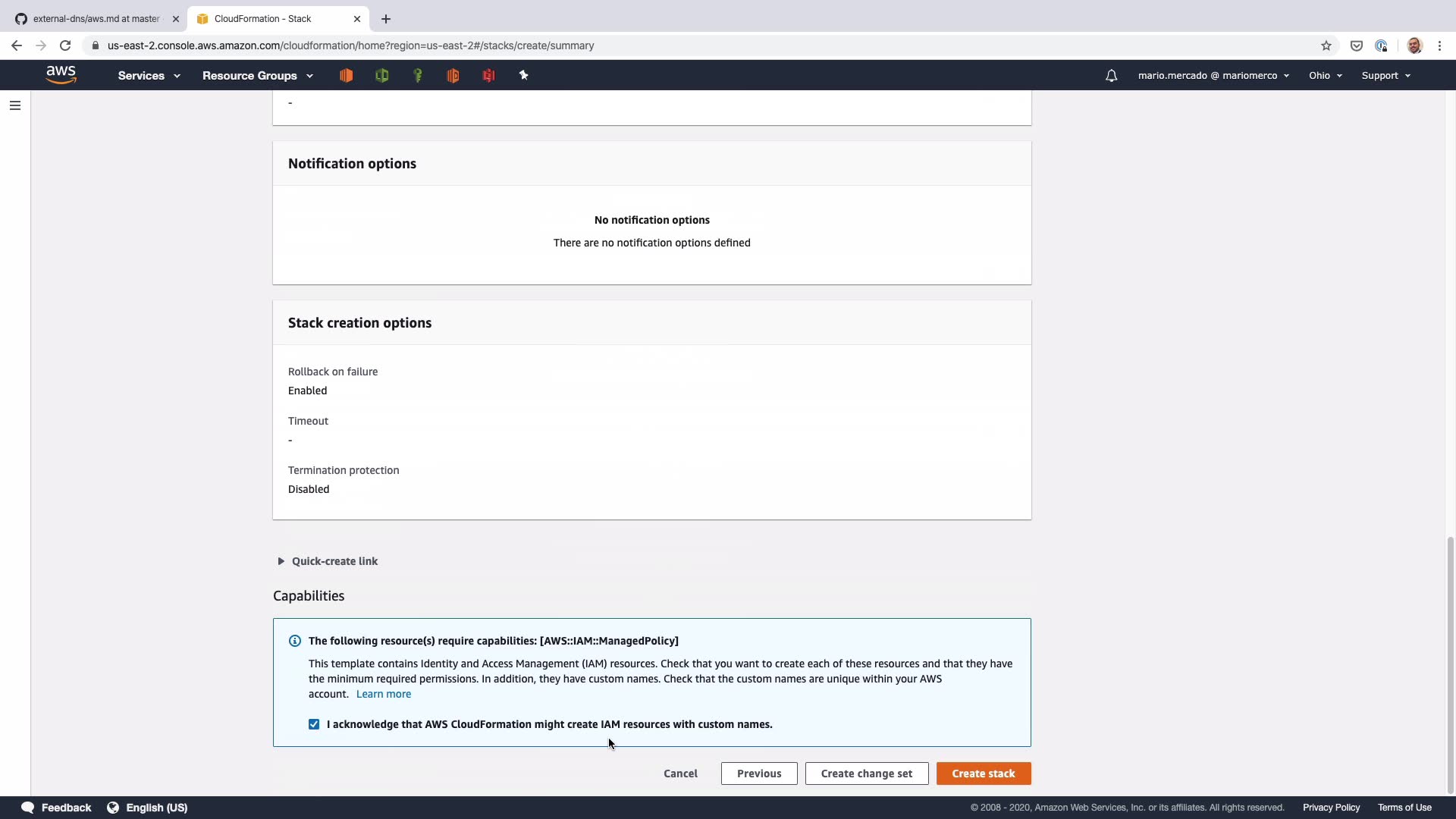Open the first orange service shortcut icon
The width and height of the screenshot is (1456, 819).
347,75
